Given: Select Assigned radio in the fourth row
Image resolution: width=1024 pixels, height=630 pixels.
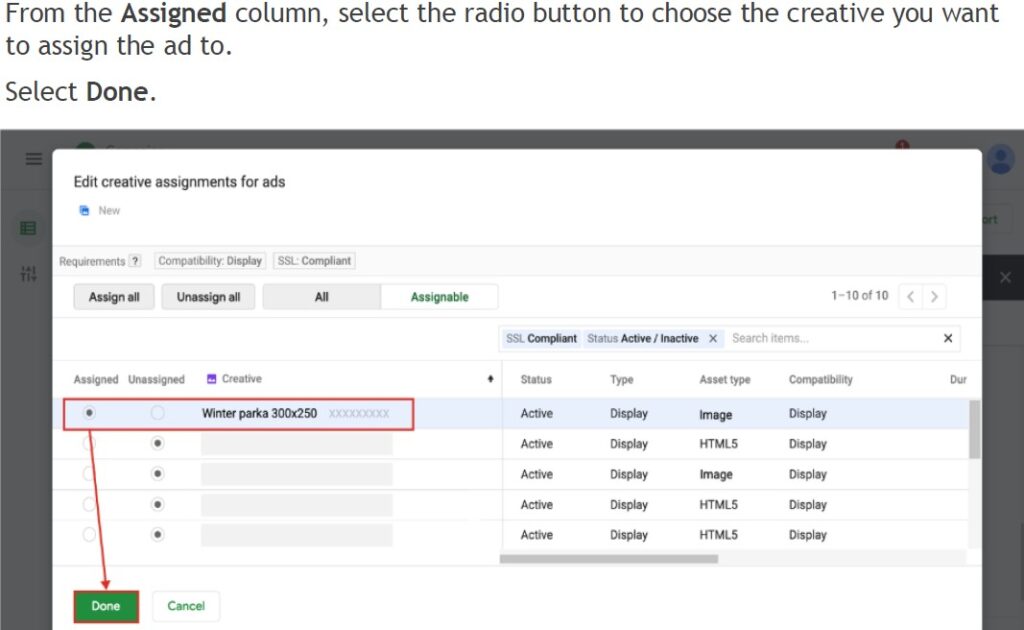Looking at the screenshot, I should pyautogui.click(x=89, y=504).
